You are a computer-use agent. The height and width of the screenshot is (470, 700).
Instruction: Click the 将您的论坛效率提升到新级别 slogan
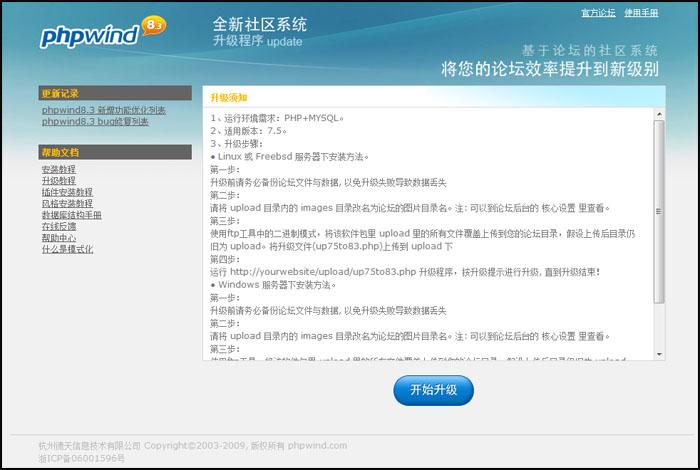(550, 69)
